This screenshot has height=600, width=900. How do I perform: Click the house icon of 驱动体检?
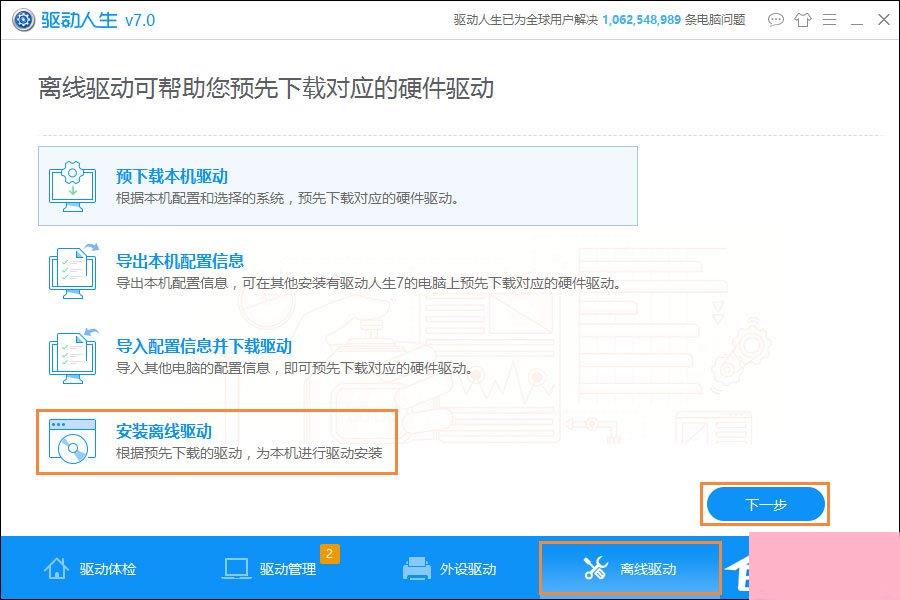pos(56,568)
